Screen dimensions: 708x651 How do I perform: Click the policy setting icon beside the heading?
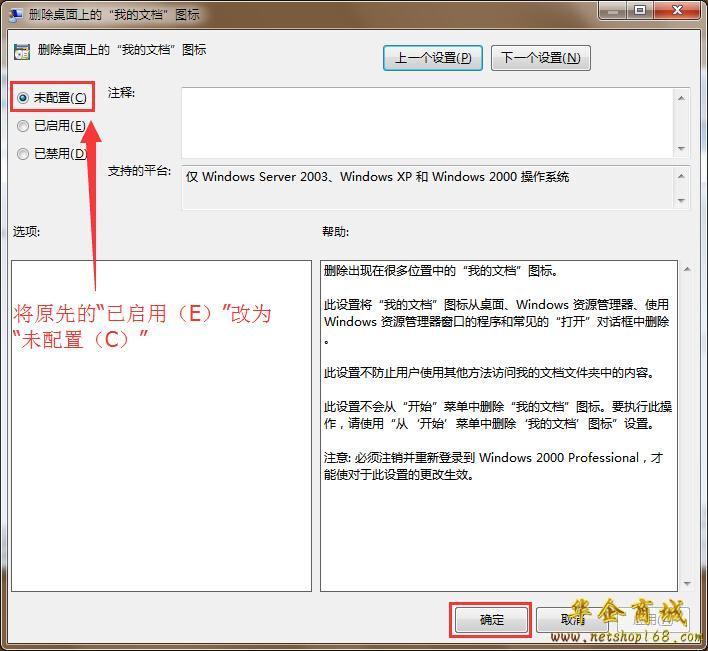[22, 52]
